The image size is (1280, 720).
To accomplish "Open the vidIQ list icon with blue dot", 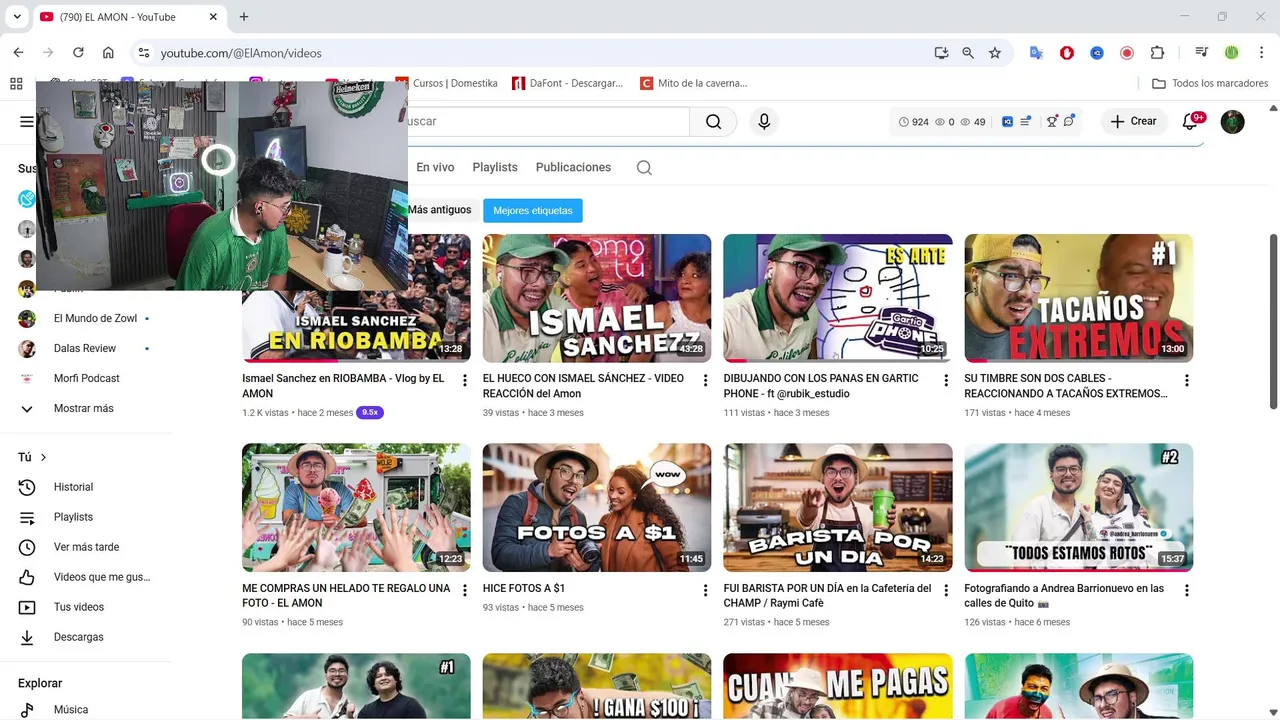I will tap(1025, 121).
